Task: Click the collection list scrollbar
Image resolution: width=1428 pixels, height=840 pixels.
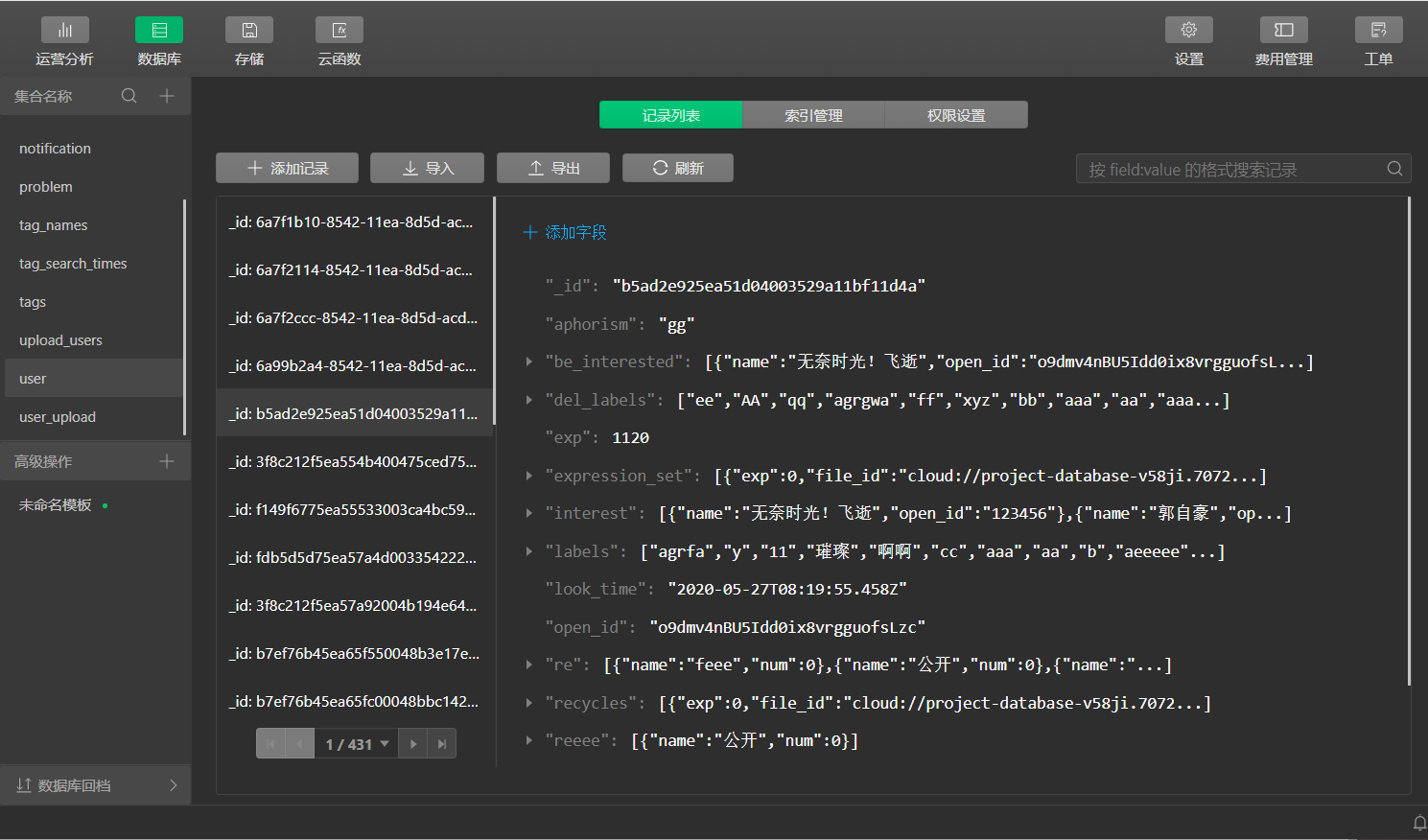Action: [x=185, y=317]
